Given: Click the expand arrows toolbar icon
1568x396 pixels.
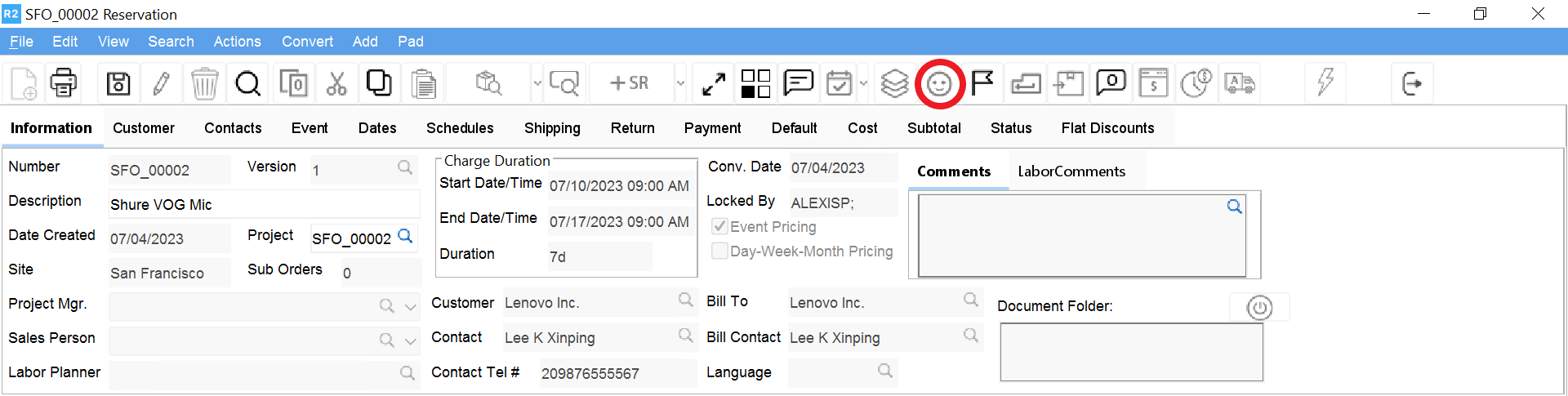Looking at the screenshot, I should [x=713, y=83].
